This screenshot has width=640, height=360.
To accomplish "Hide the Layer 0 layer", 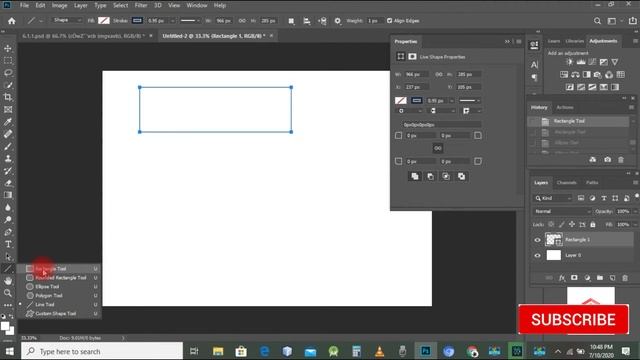I will (x=537, y=256).
